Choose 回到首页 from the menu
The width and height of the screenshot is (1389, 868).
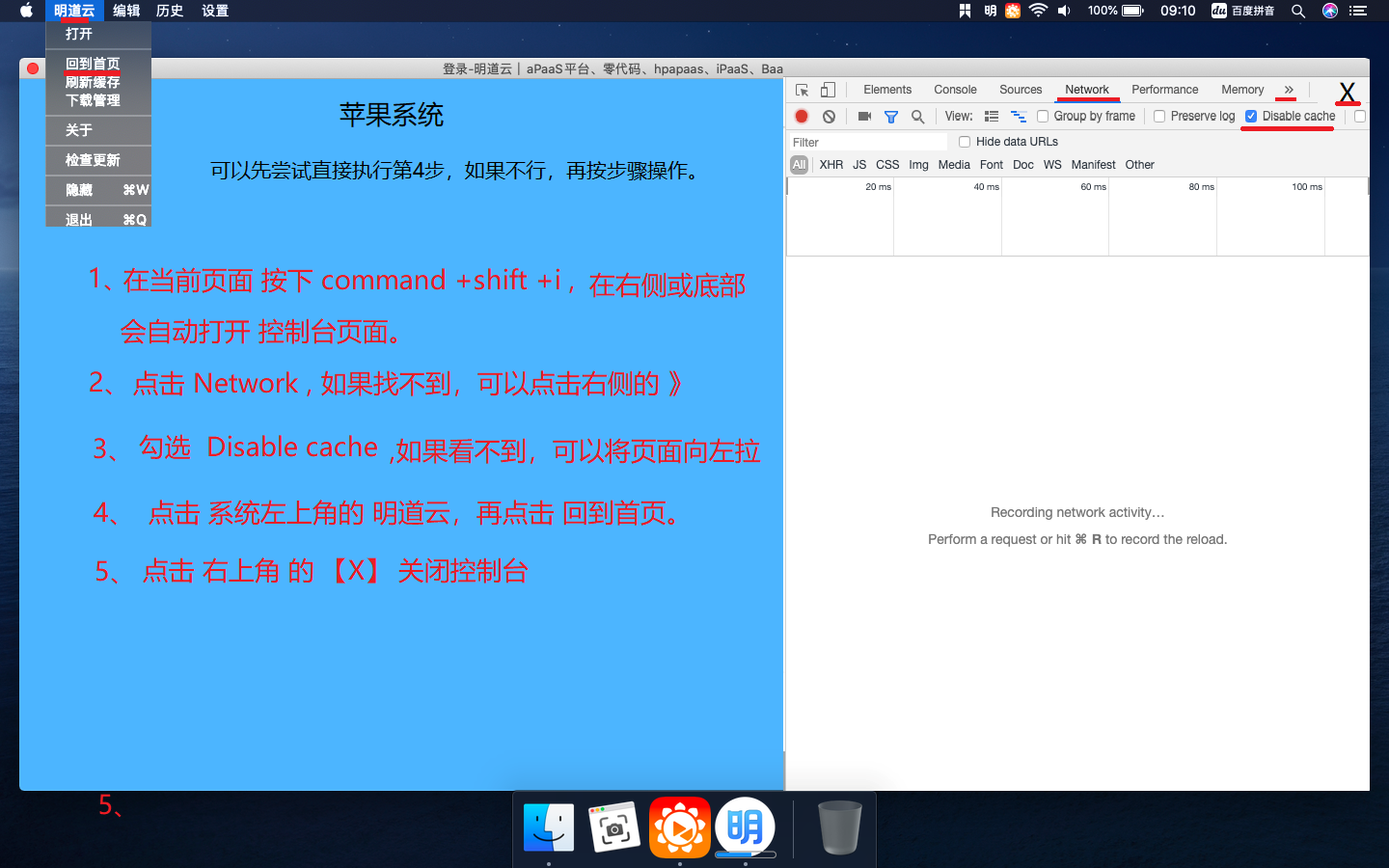coord(93,64)
